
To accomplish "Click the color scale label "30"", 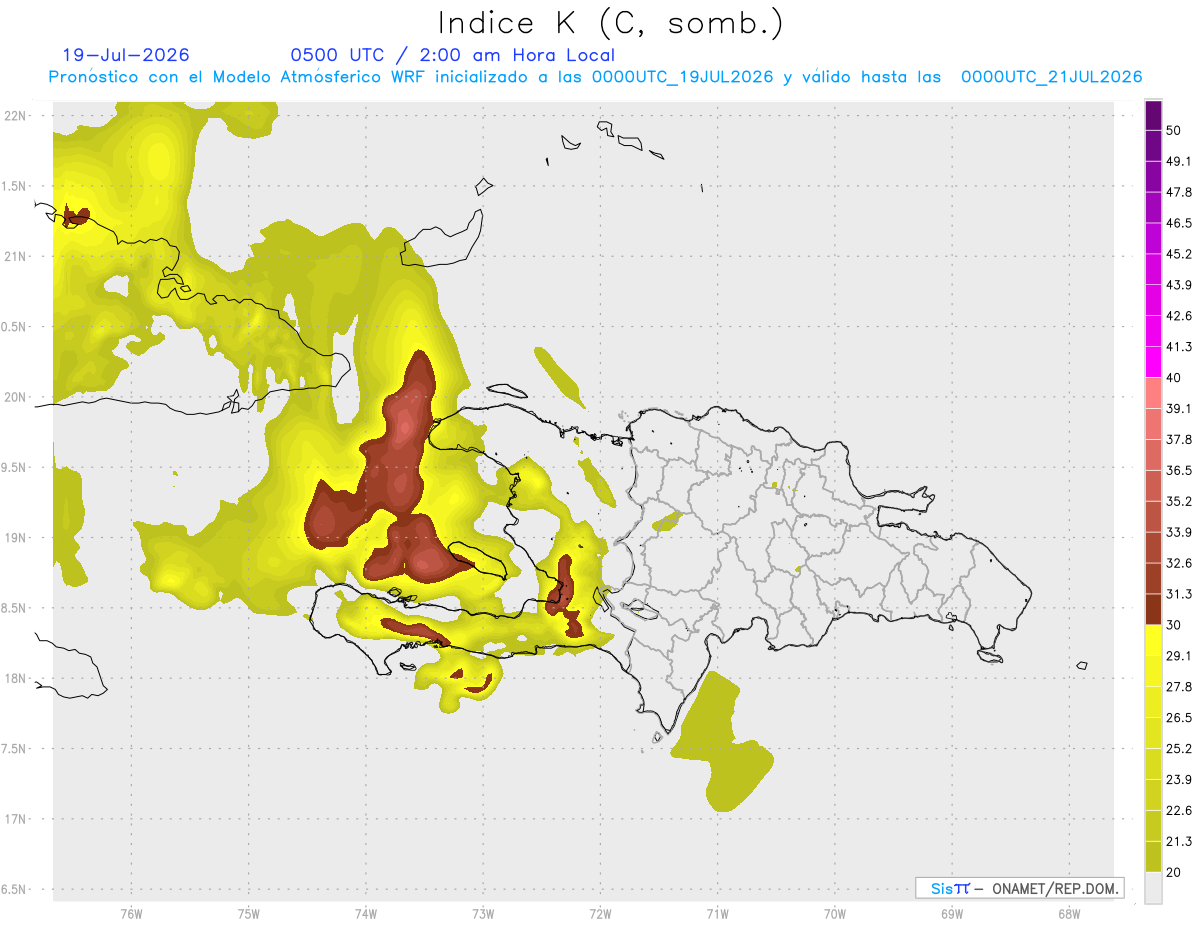I will pyautogui.click(x=1176, y=625).
